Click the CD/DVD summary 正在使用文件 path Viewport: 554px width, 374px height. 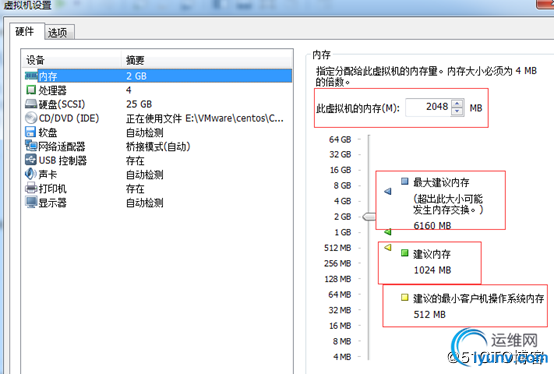(x=205, y=118)
